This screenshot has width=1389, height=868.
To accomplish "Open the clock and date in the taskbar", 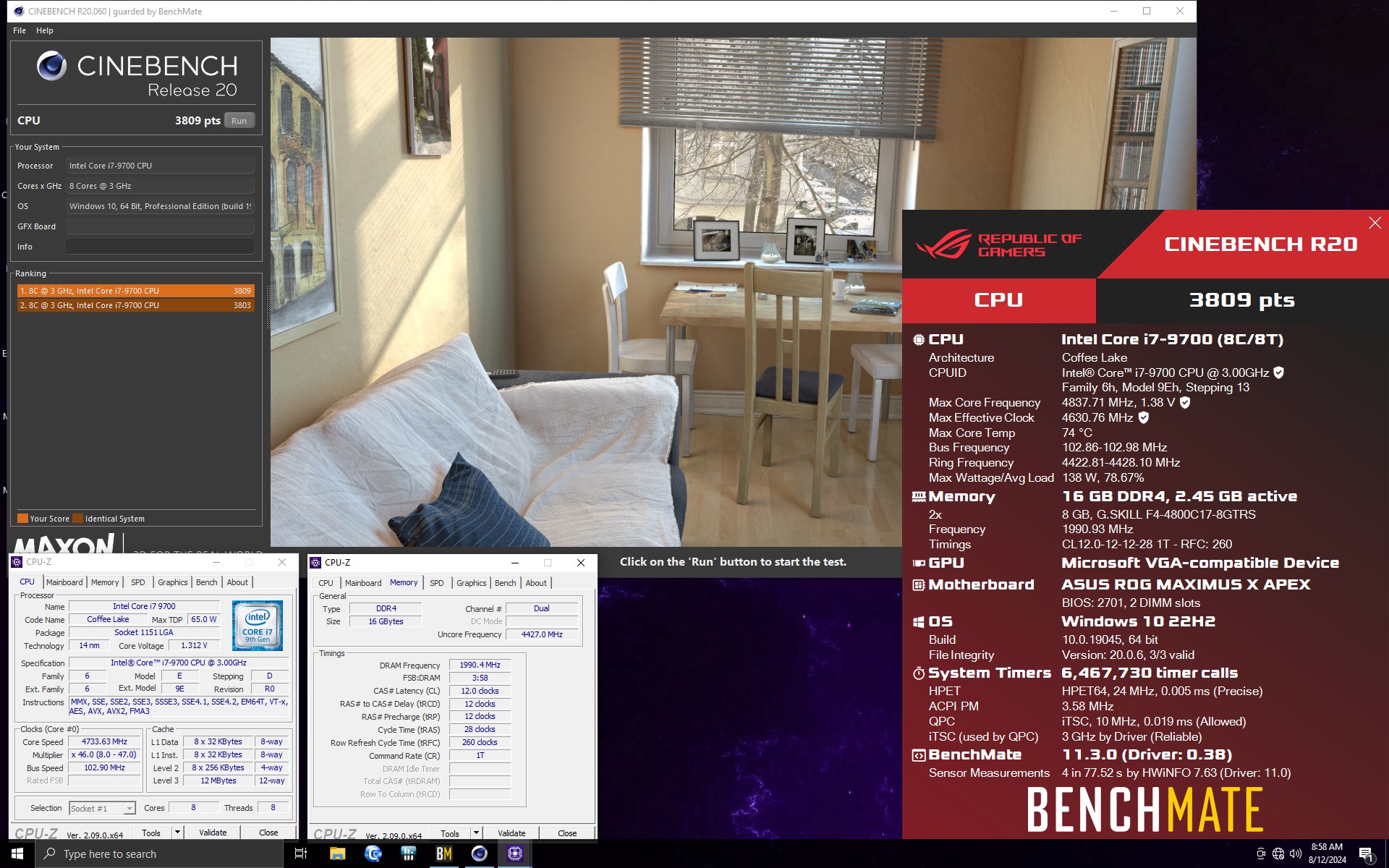I will coord(1327,854).
